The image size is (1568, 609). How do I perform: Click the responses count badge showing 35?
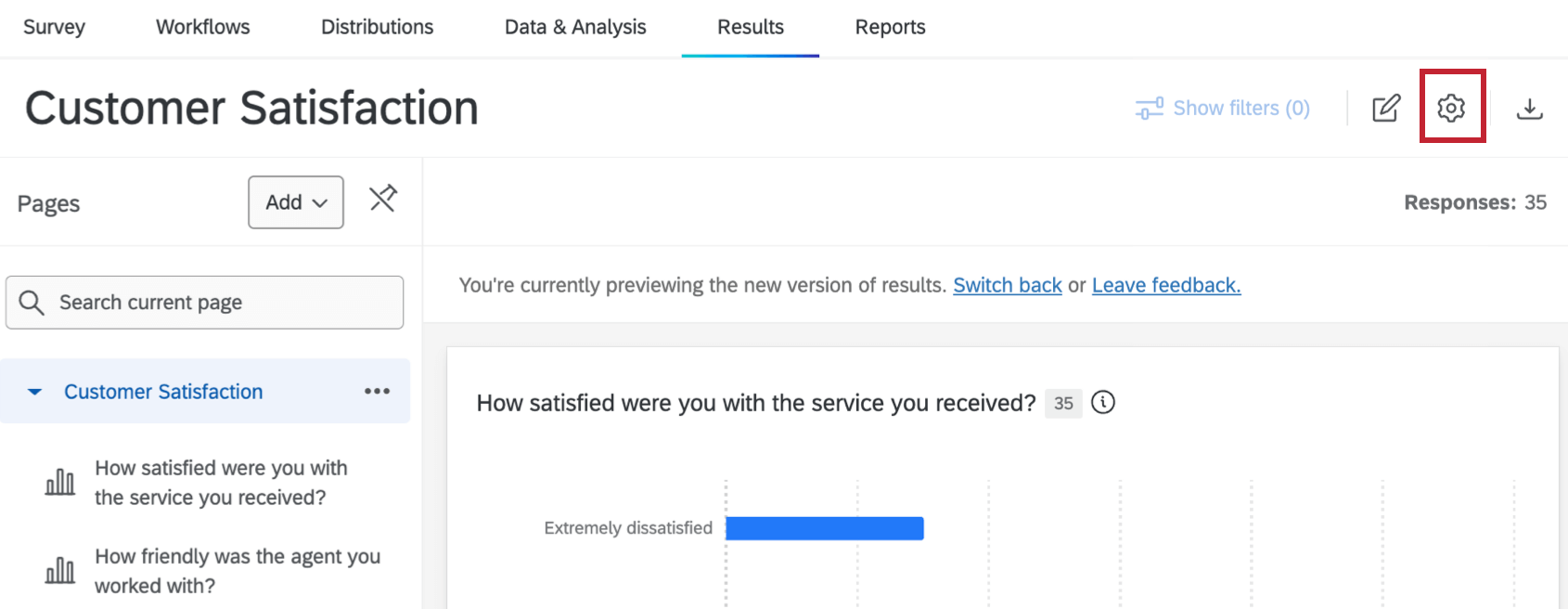coord(1063,403)
